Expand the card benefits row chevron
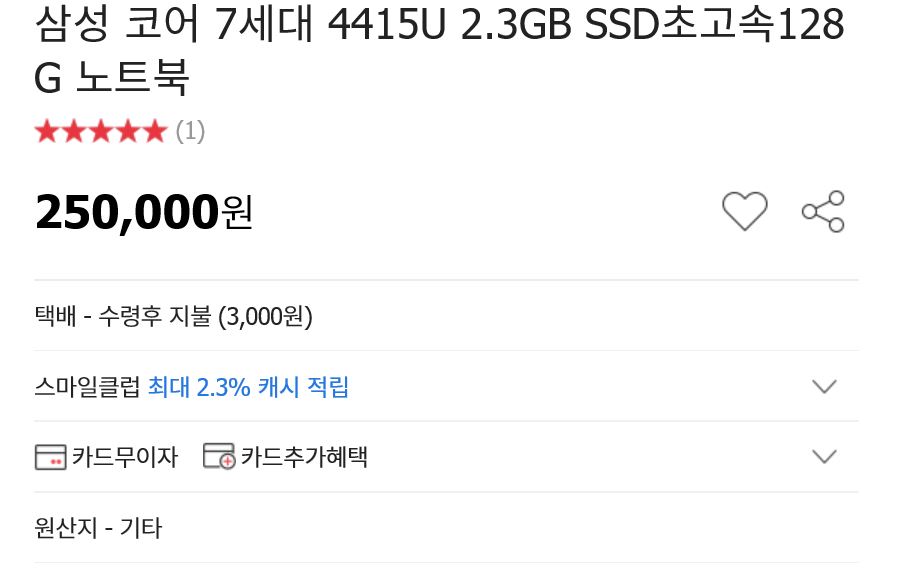 pos(824,457)
